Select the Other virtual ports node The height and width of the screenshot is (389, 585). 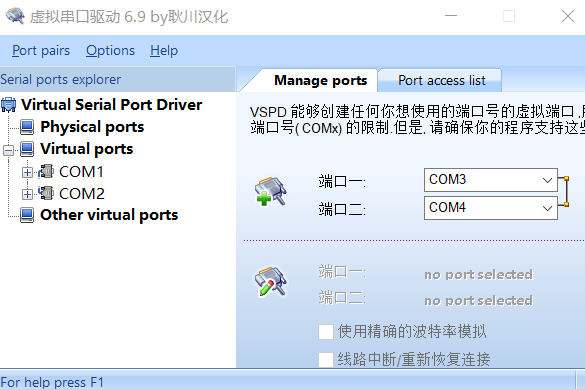tap(109, 215)
